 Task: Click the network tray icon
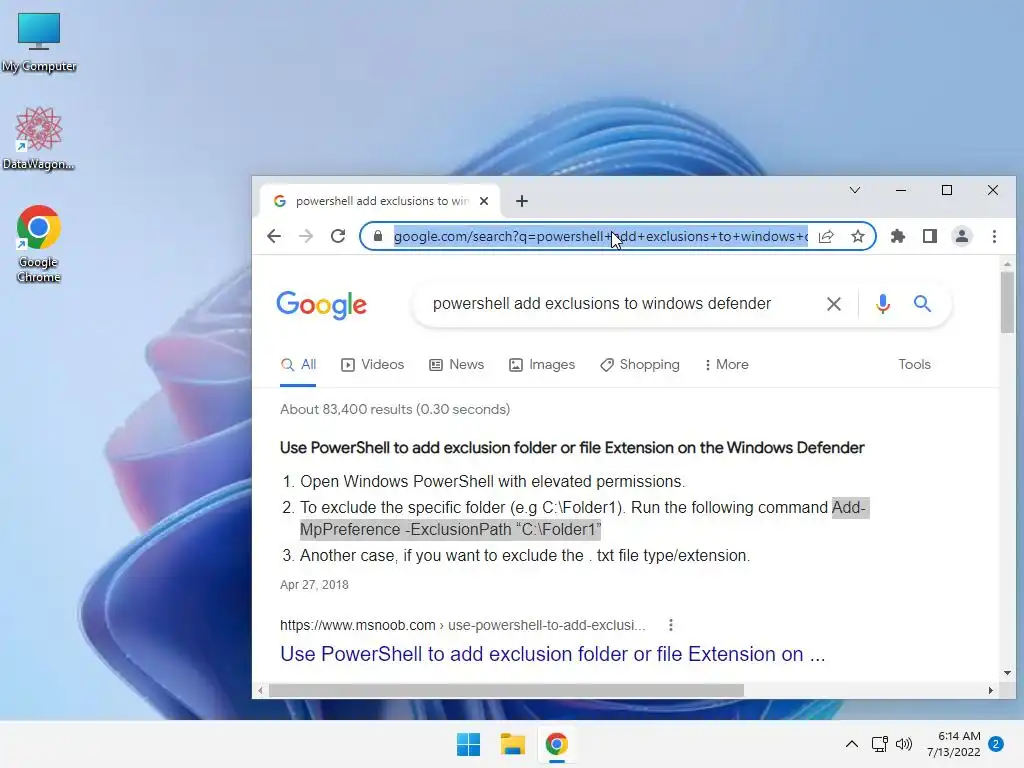click(880, 744)
